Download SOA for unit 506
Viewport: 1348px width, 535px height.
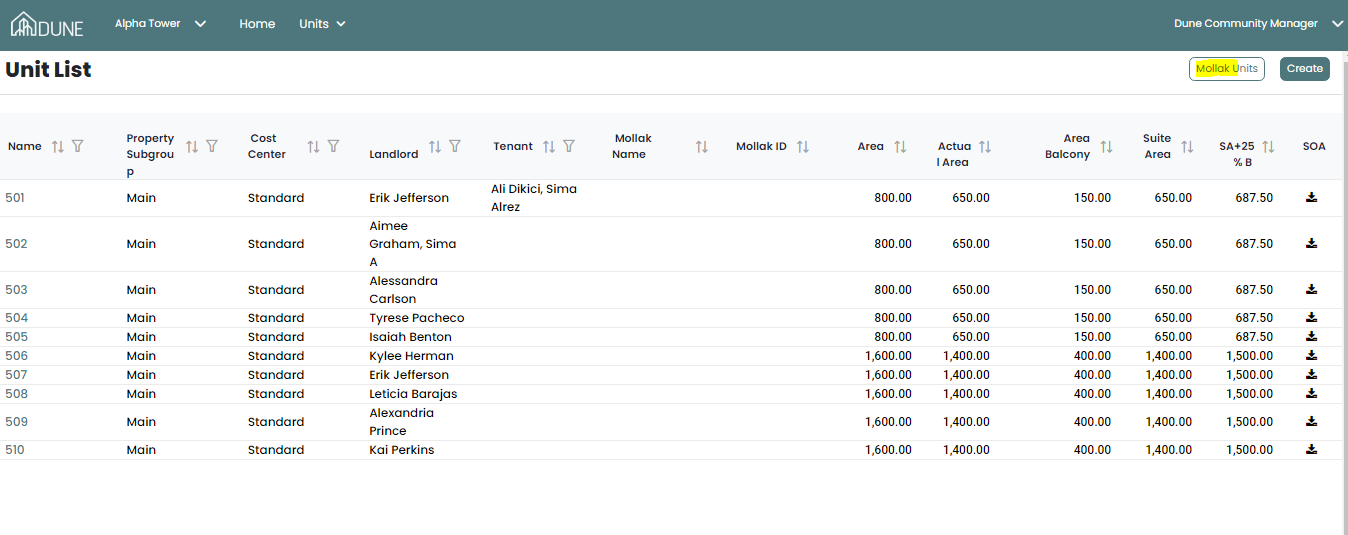point(1312,355)
